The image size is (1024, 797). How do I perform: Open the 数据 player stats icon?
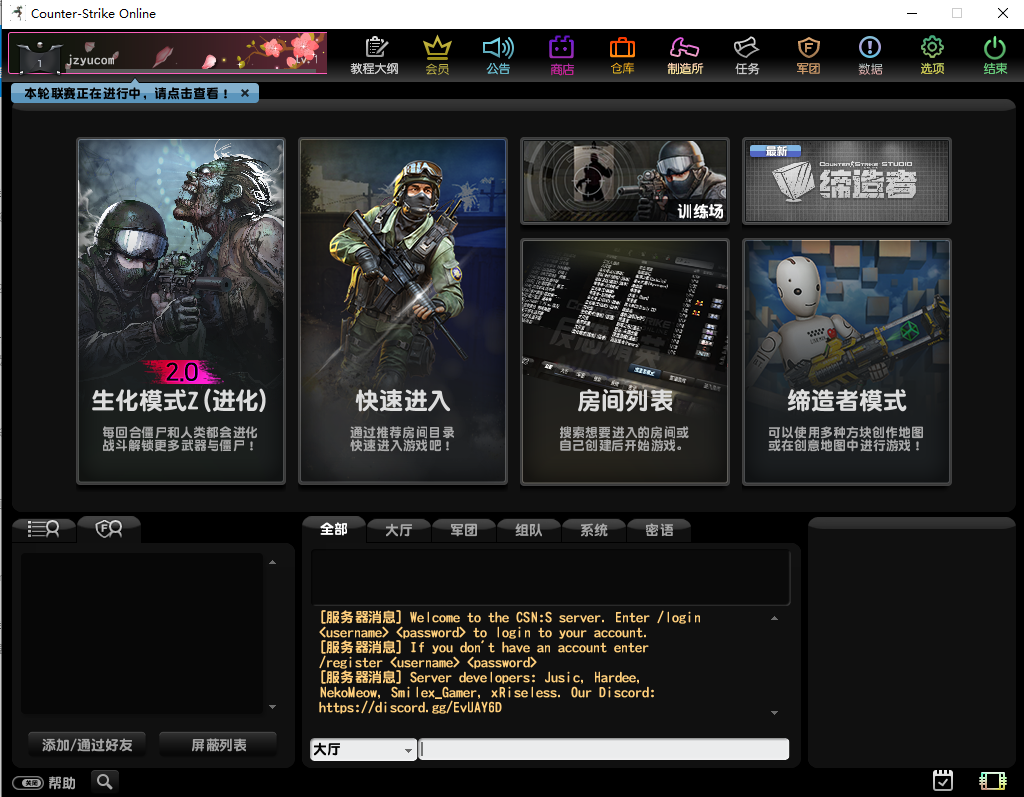pyautogui.click(x=869, y=55)
